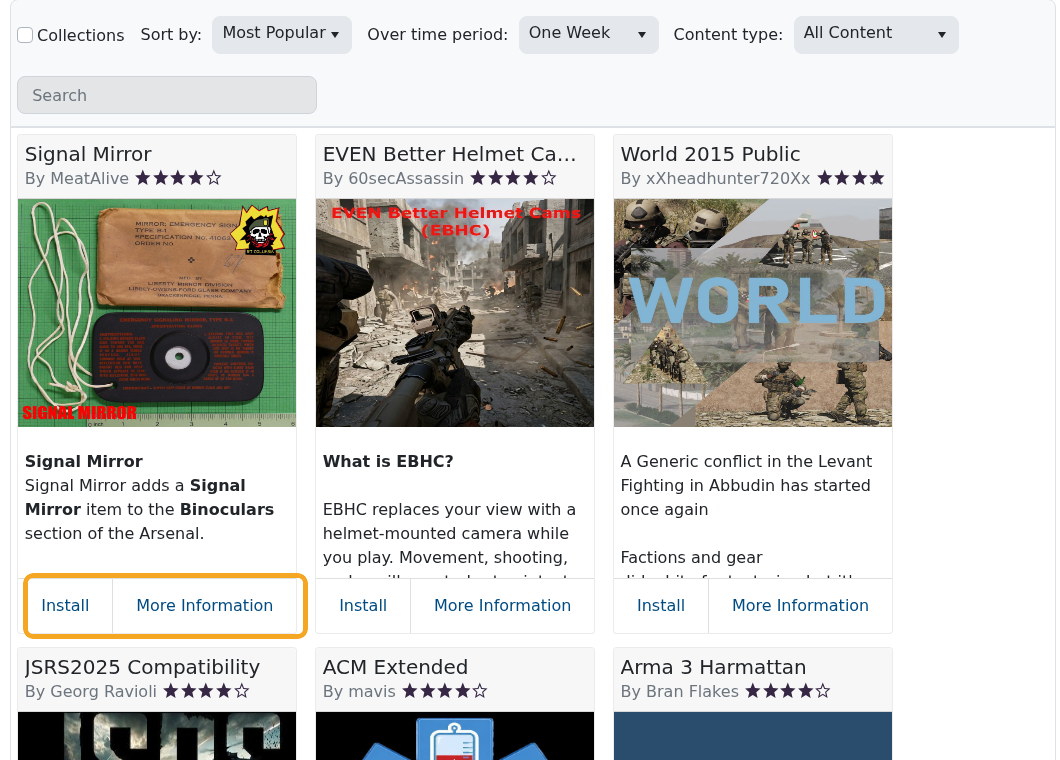Click the star rating of ACM Extended
The height and width of the screenshot is (760, 1060).
coord(445,691)
